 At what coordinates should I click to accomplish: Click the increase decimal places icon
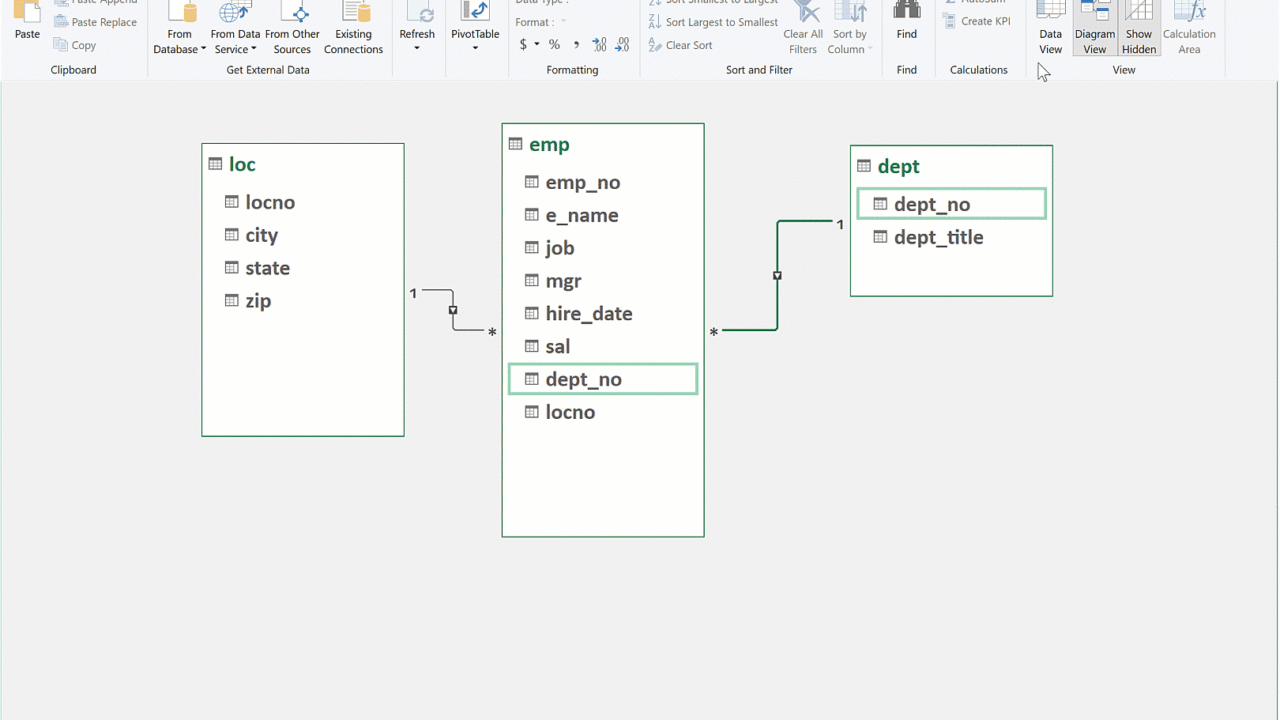click(x=599, y=45)
